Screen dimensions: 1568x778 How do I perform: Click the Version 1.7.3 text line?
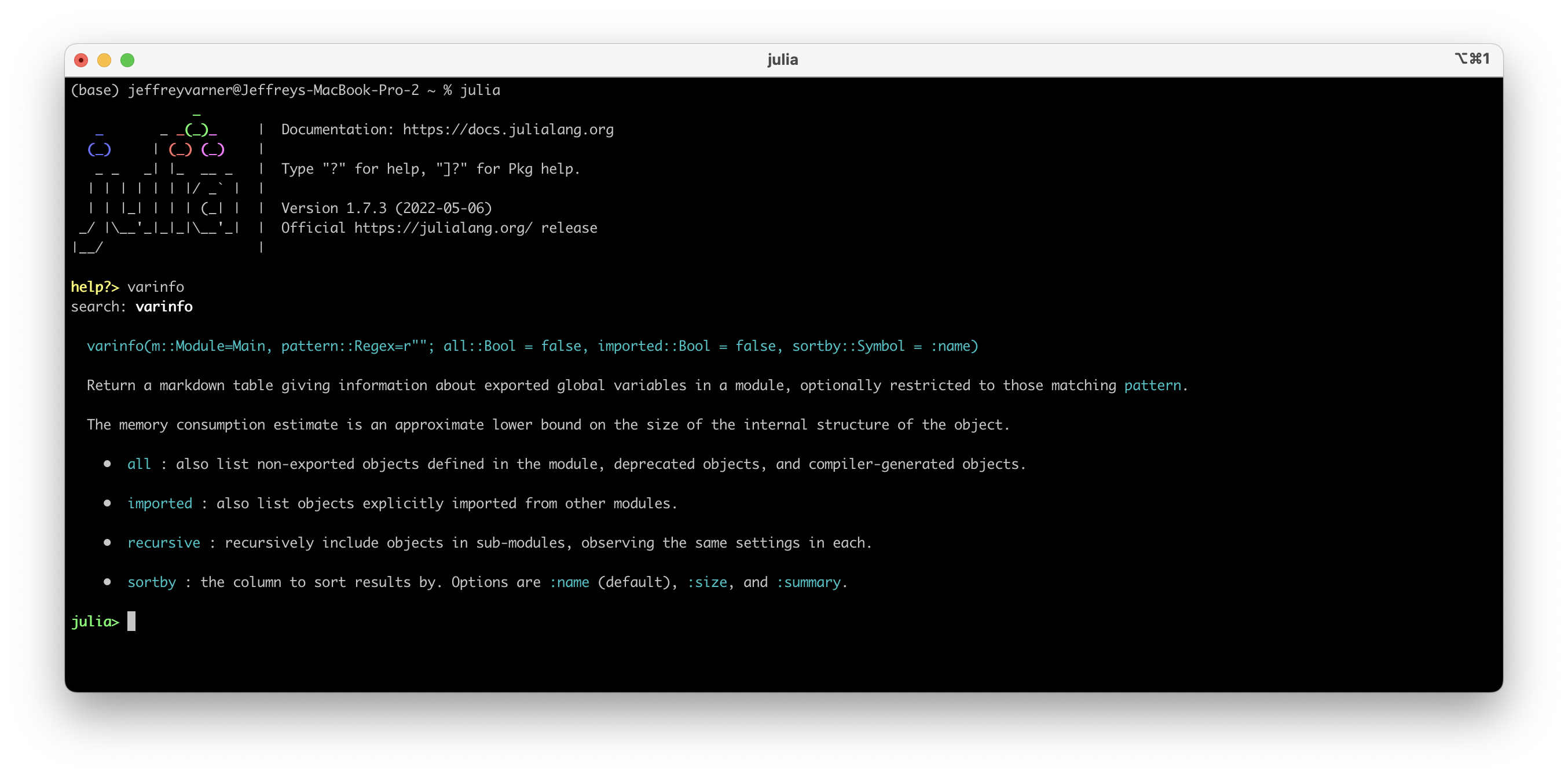(x=386, y=208)
